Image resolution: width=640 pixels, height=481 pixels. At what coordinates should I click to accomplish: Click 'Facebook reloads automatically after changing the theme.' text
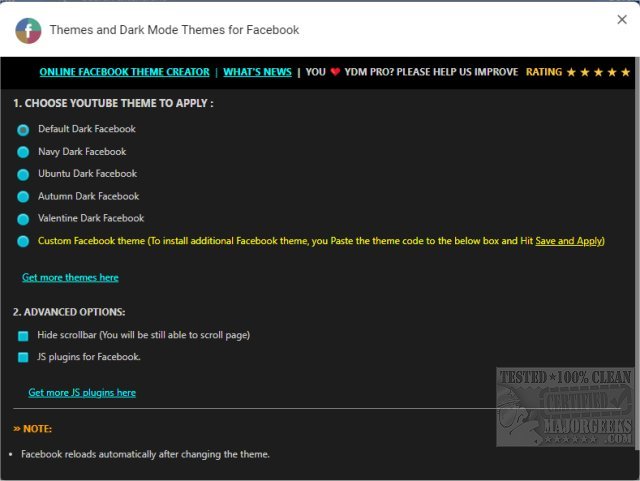(145, 454)
